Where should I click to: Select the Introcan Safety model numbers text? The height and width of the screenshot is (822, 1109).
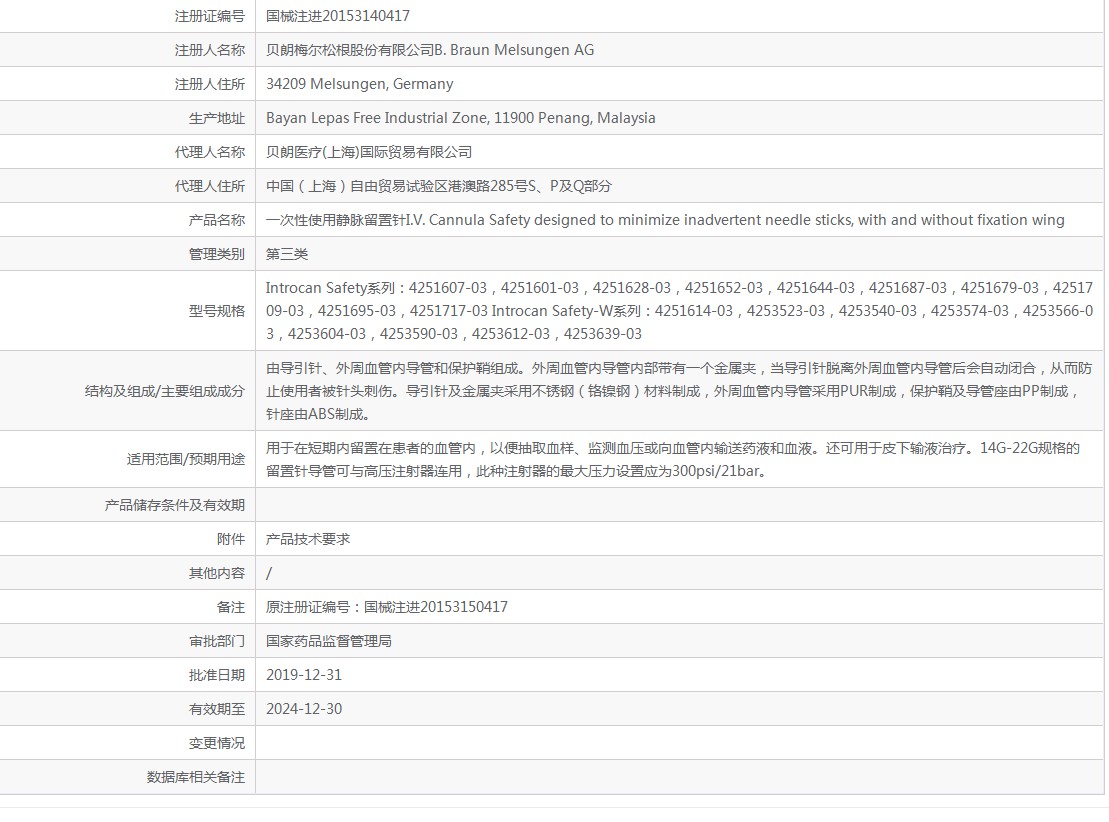[679, 311]
